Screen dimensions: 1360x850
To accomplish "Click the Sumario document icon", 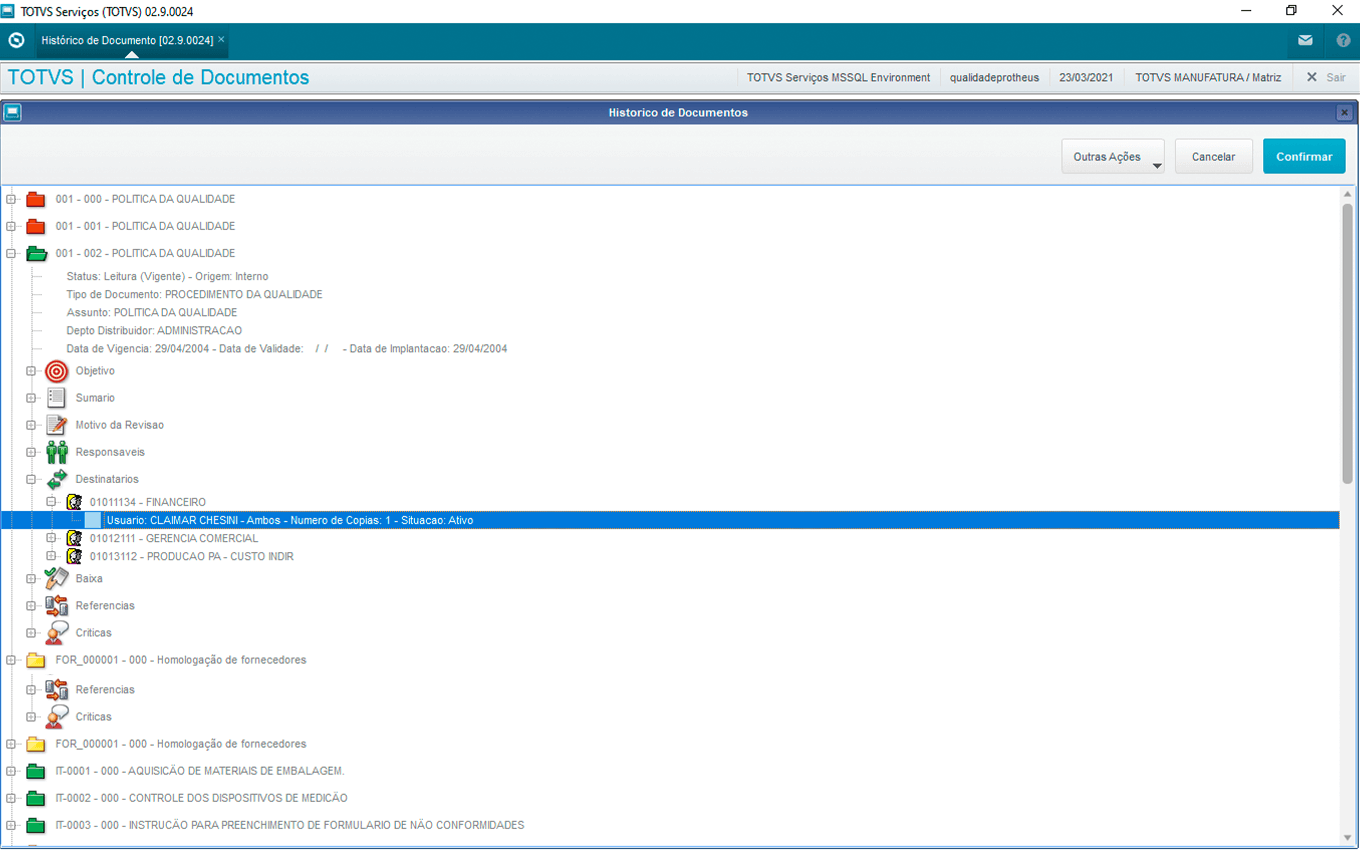I will (x=57, y=398).
